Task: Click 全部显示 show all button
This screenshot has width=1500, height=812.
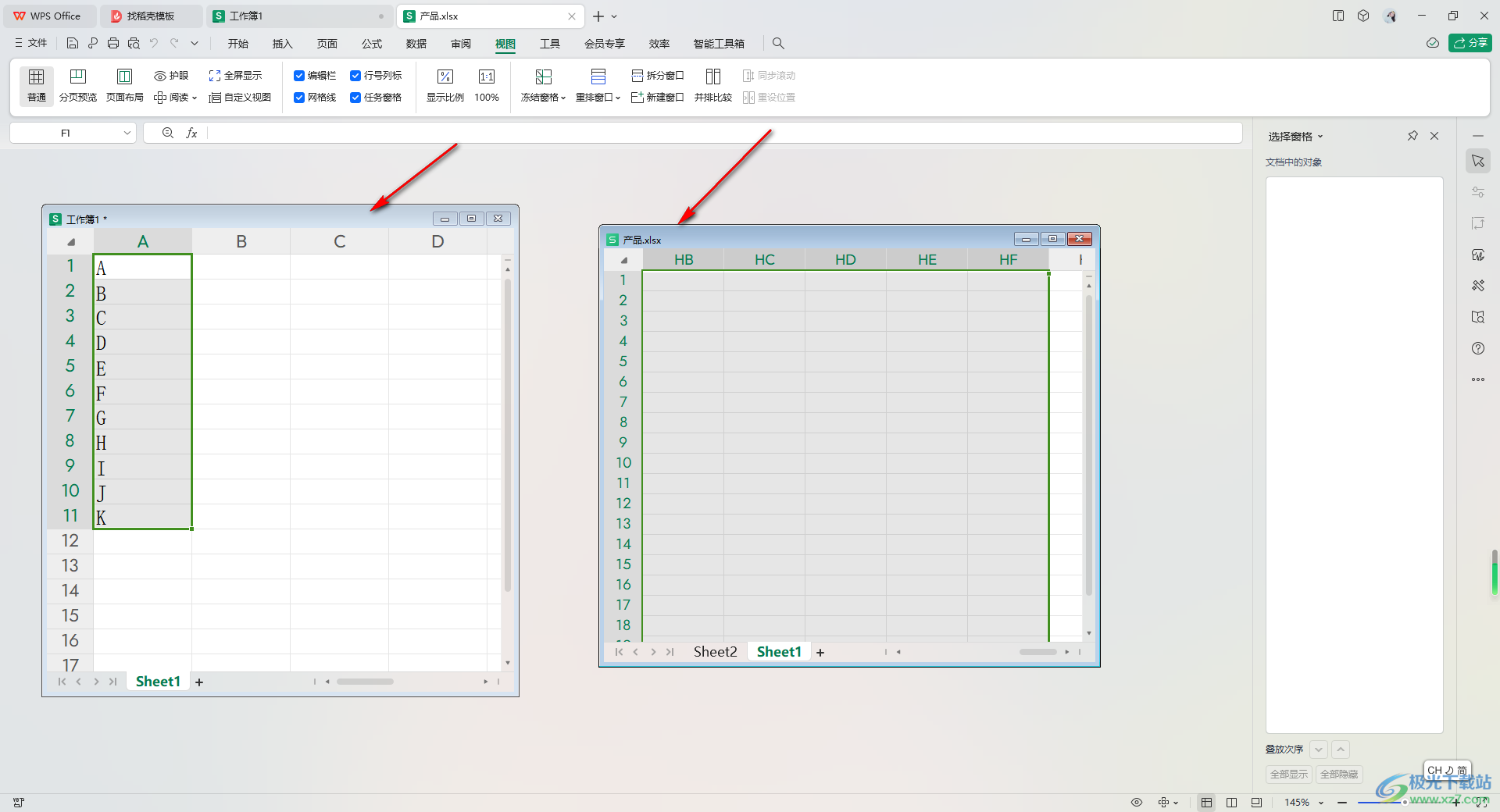Action: pyautogui.click(x=1289, y=775)
